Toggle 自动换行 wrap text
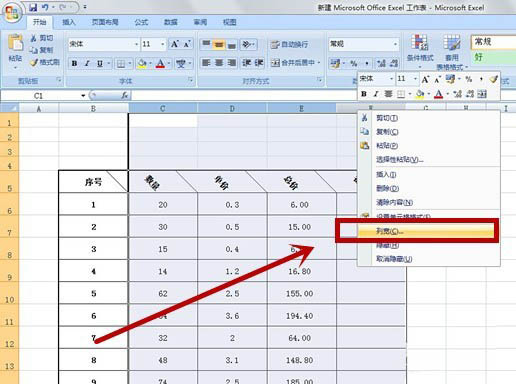516x384 pixels. point(289,44)
